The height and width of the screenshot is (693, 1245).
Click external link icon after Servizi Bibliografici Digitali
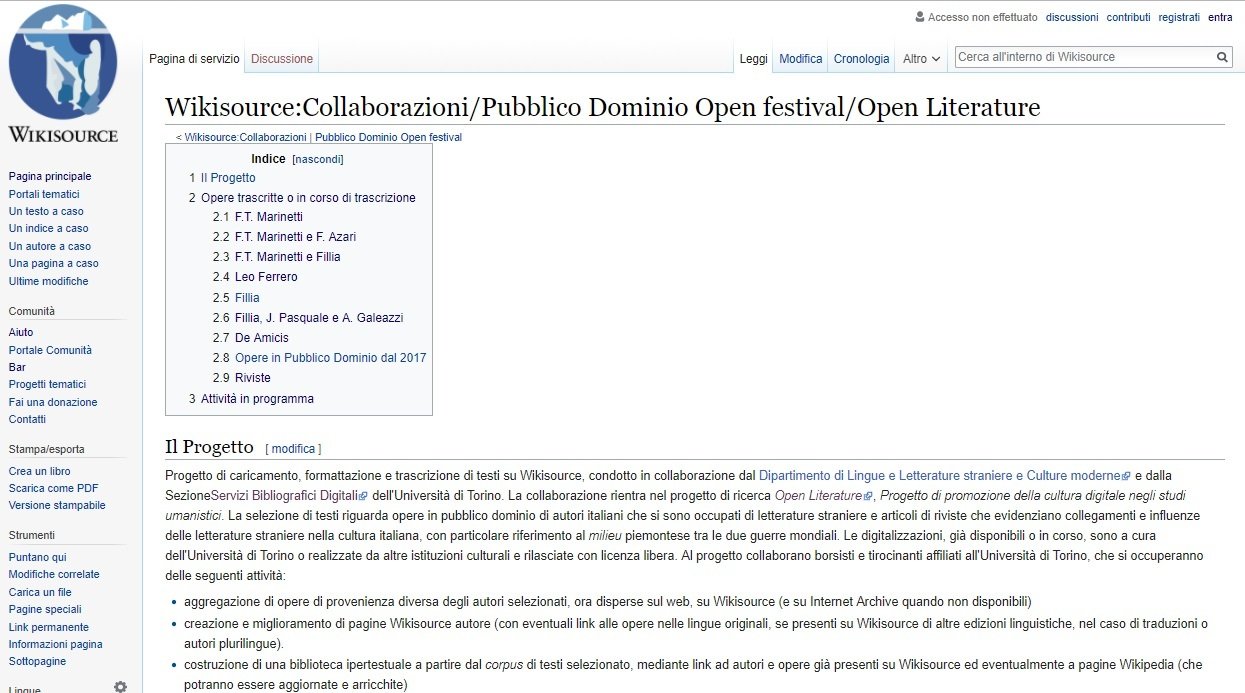coord(363,496)
